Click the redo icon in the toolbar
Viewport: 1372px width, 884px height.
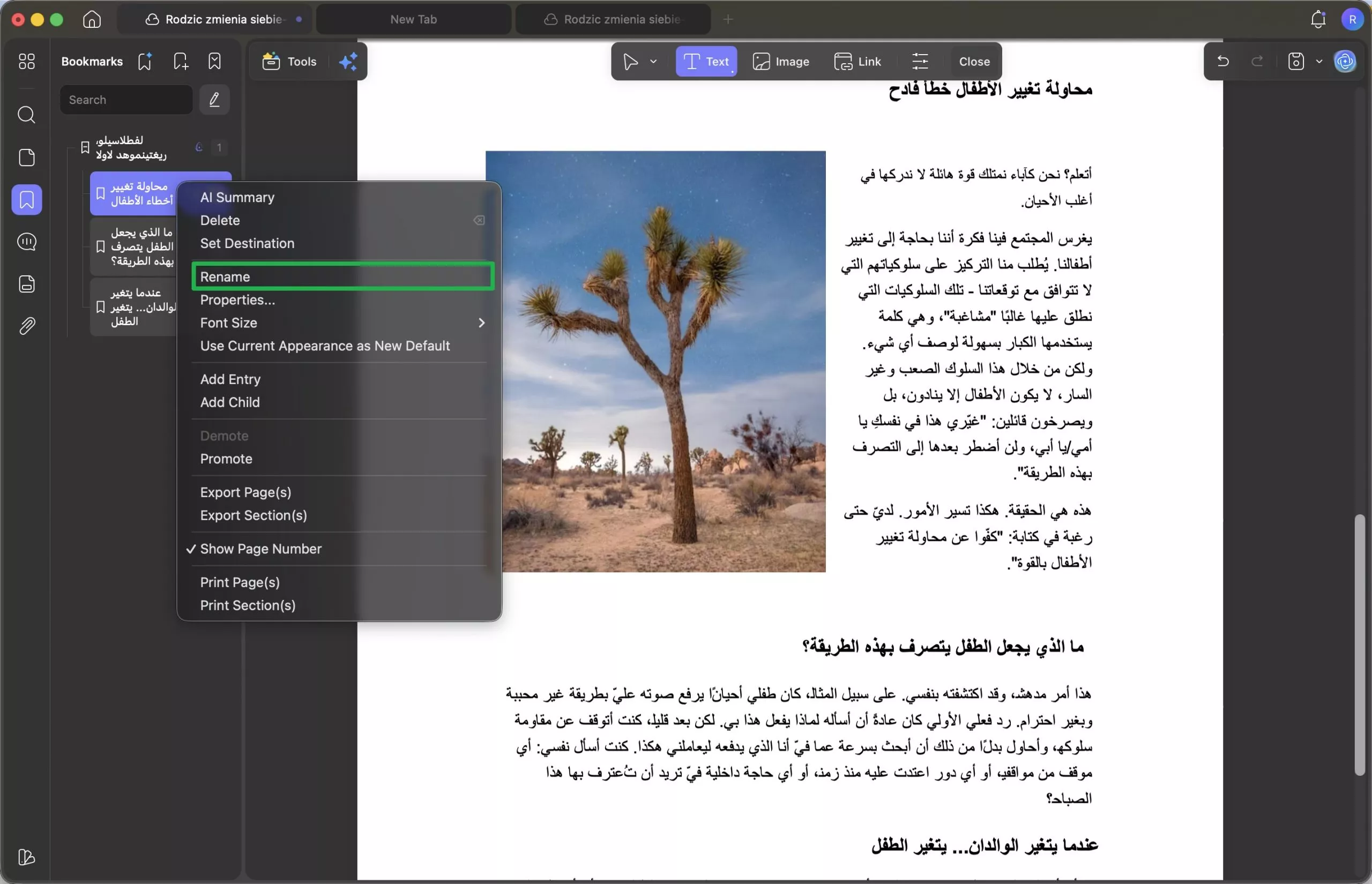pos(1257,62)
